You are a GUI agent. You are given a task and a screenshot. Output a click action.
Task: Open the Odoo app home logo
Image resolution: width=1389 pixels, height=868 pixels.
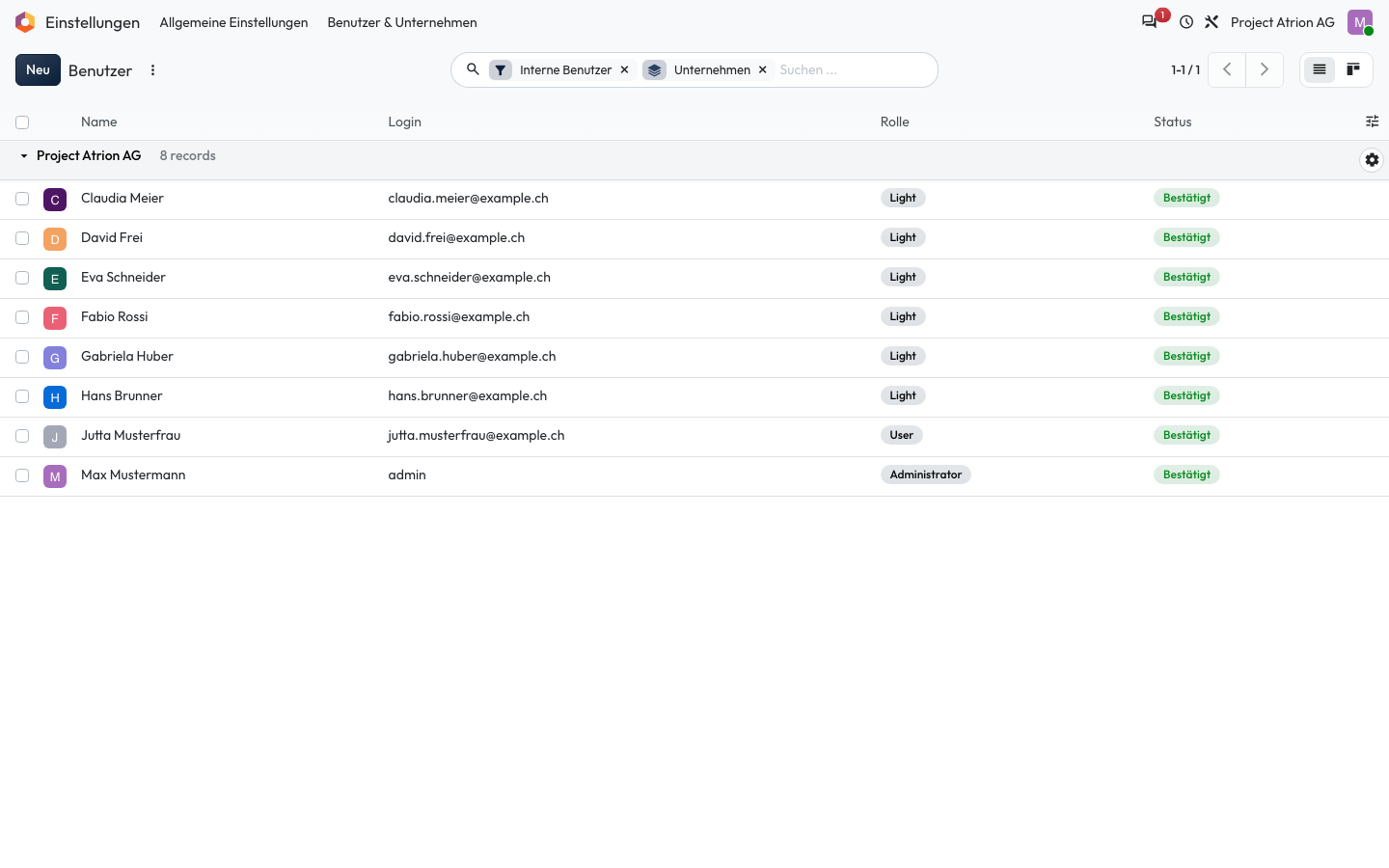(x=25, y=22)
